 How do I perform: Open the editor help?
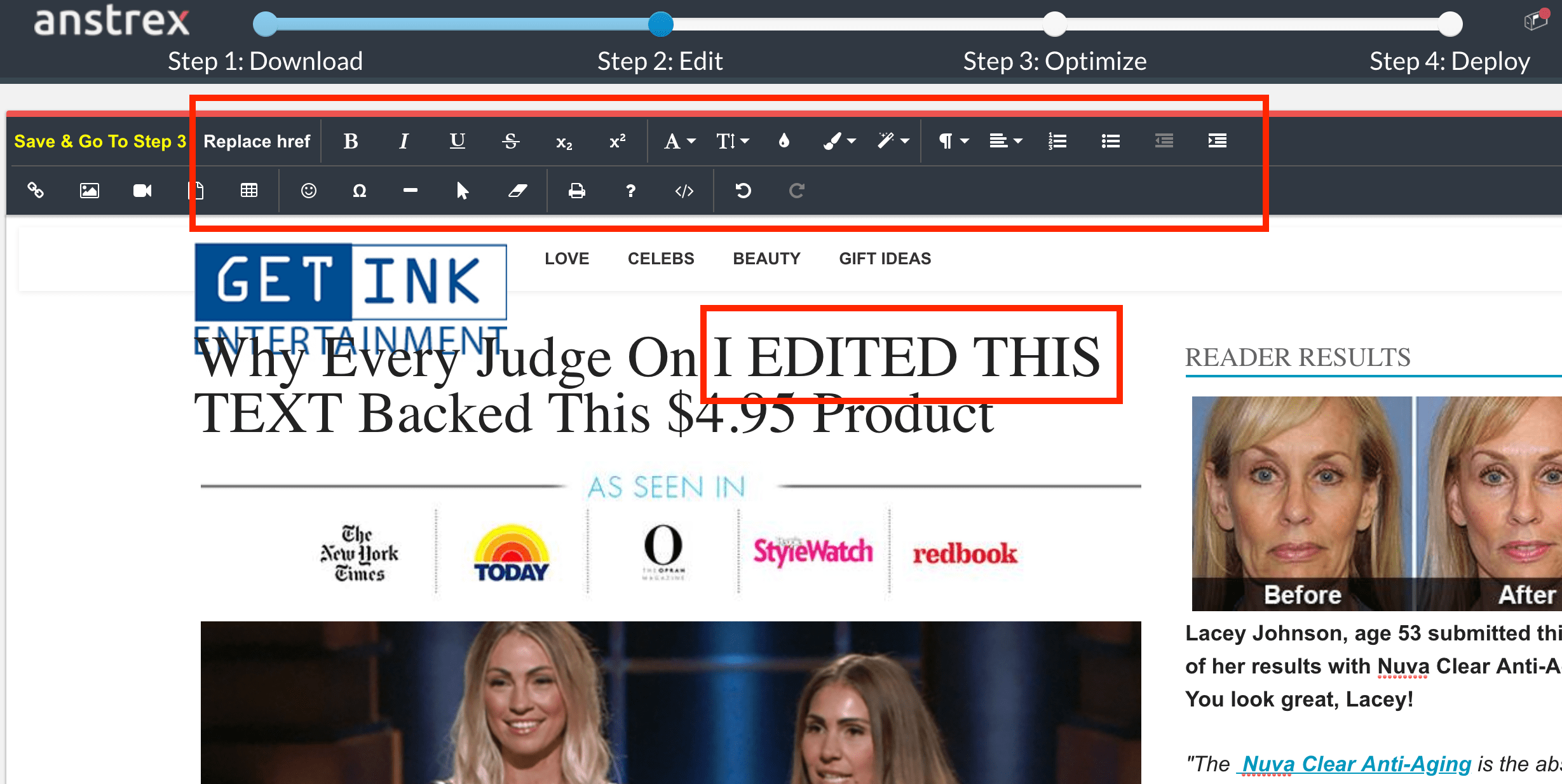tap(630, 191)
